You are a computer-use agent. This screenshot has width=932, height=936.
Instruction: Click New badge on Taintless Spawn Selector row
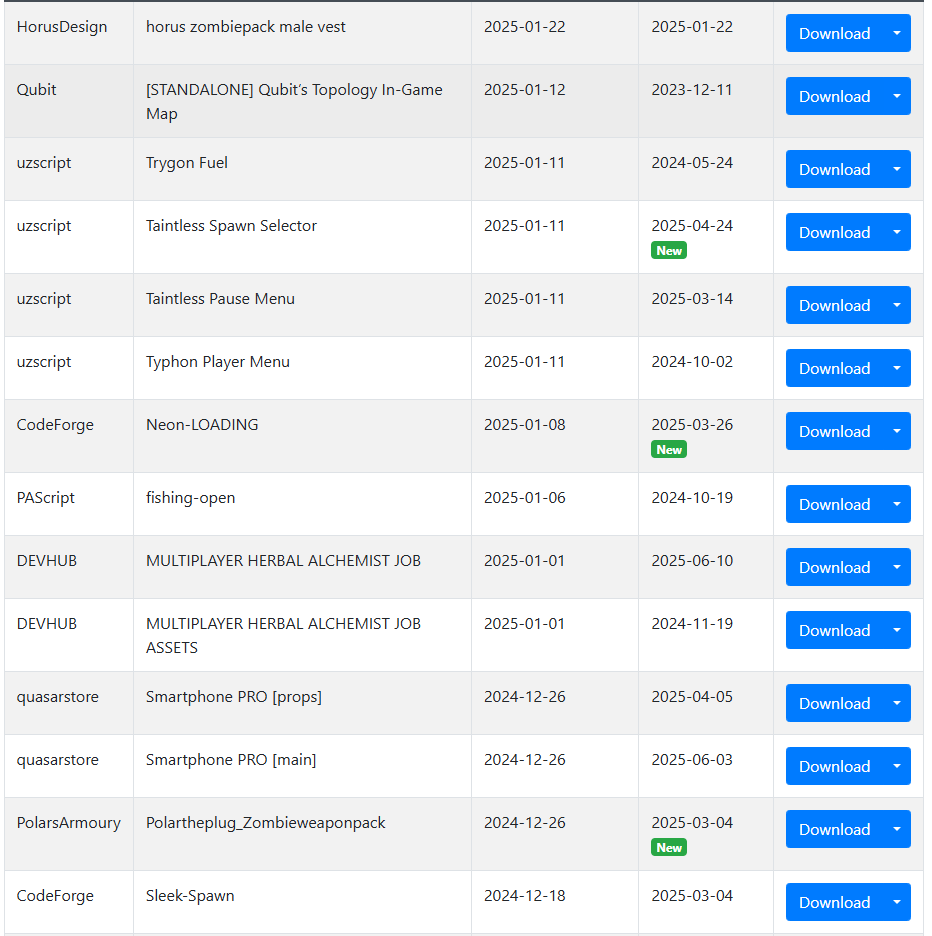pyautogui.click(x=669, y=251)
